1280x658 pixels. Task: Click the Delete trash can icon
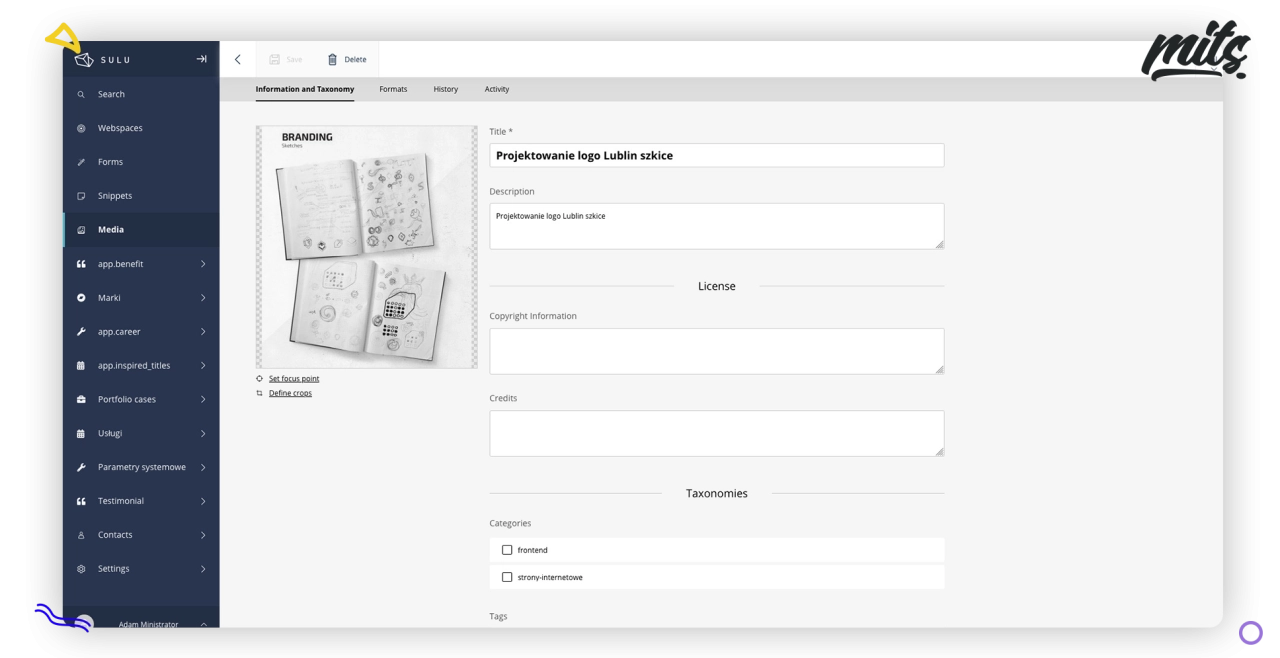(333, 59)
